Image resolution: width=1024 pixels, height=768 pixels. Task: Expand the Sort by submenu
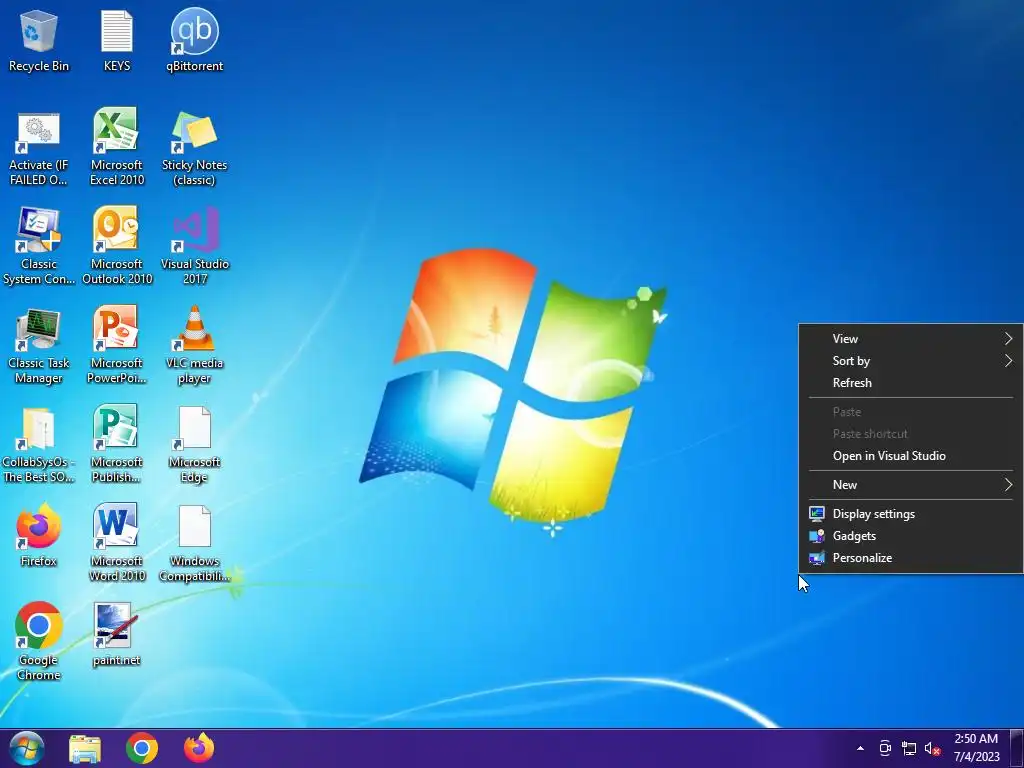point(910,361)
